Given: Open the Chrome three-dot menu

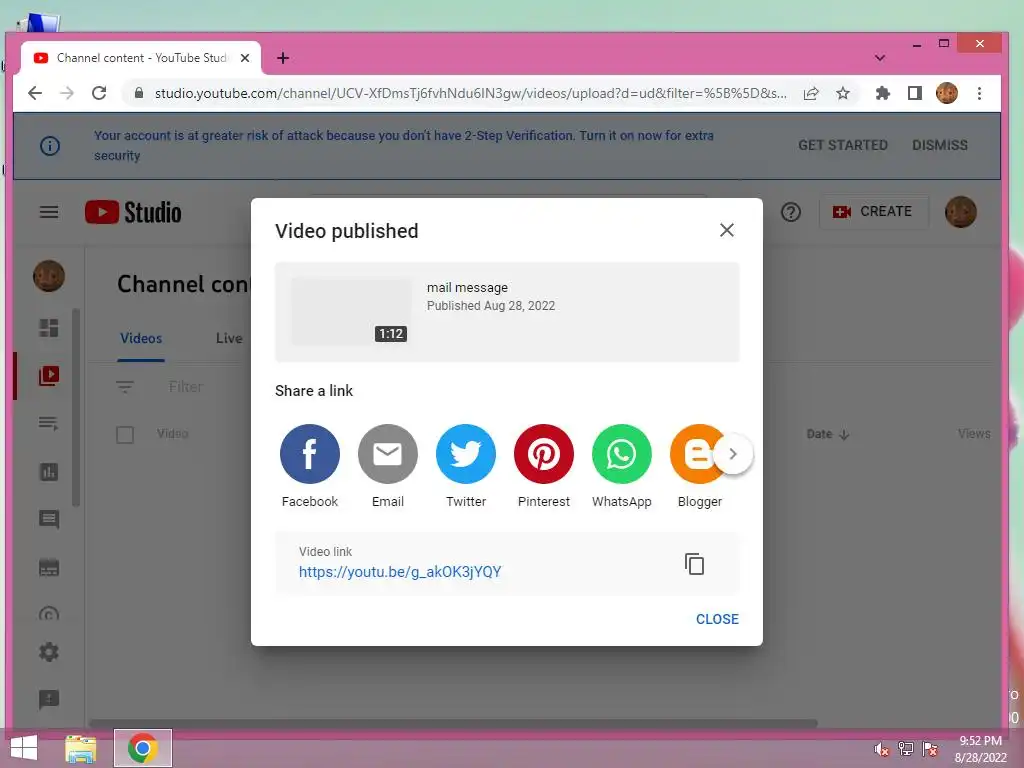Looking at the screenshot, I should (x=979, y=93).
